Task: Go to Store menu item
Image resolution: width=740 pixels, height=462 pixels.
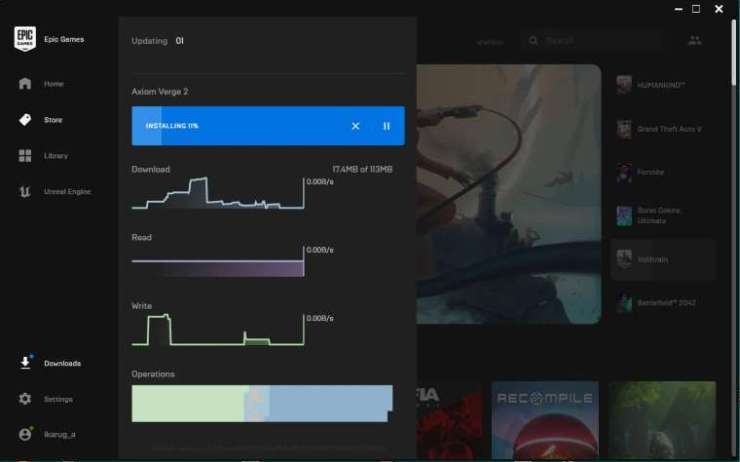Action: tap(53, 120)
